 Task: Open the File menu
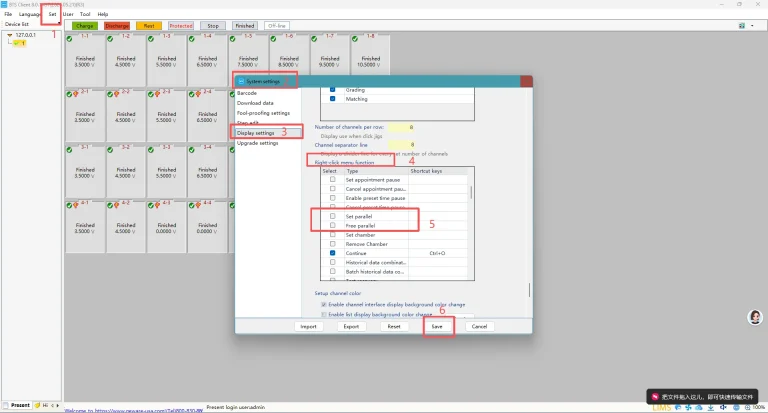8,14
